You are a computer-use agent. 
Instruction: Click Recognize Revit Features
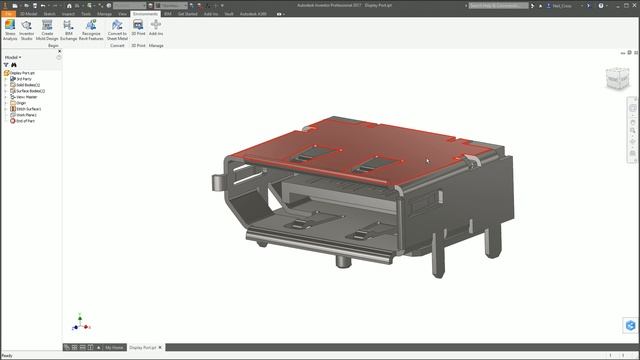click(91, 30)
